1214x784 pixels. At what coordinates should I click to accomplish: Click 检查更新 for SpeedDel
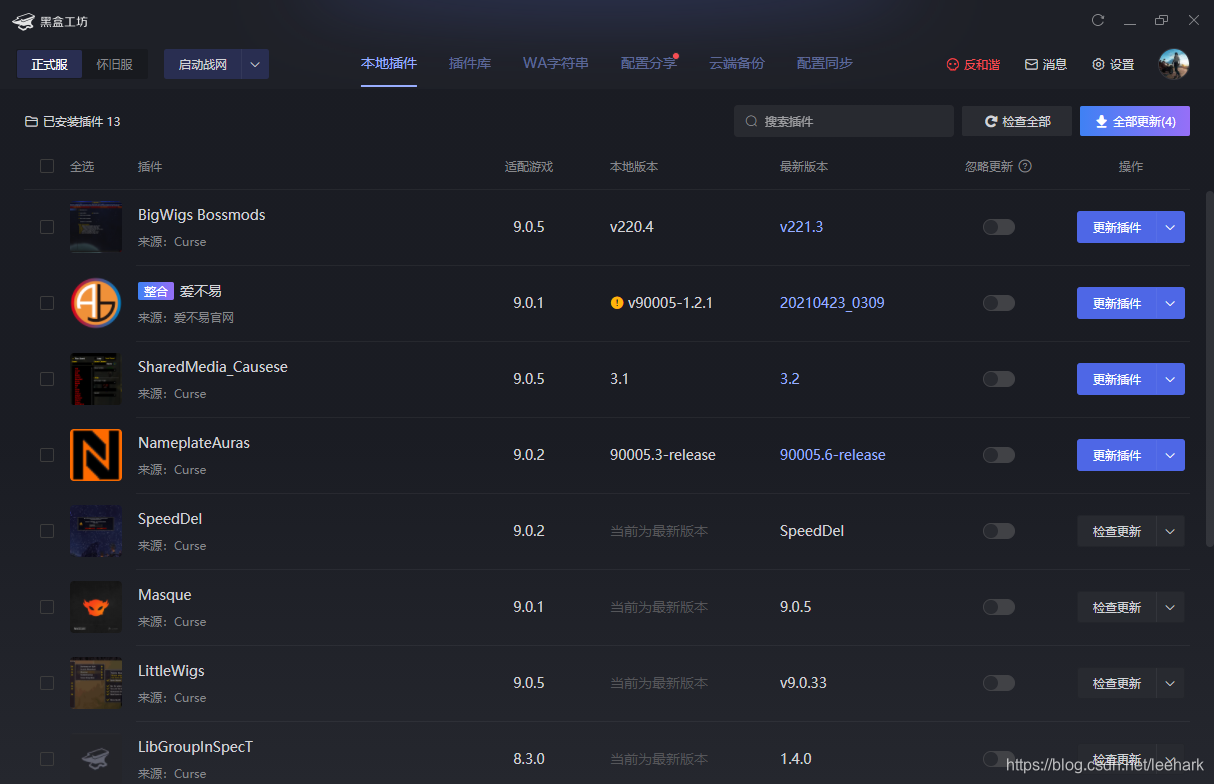pyautogui.click(x=1117, y=531)
